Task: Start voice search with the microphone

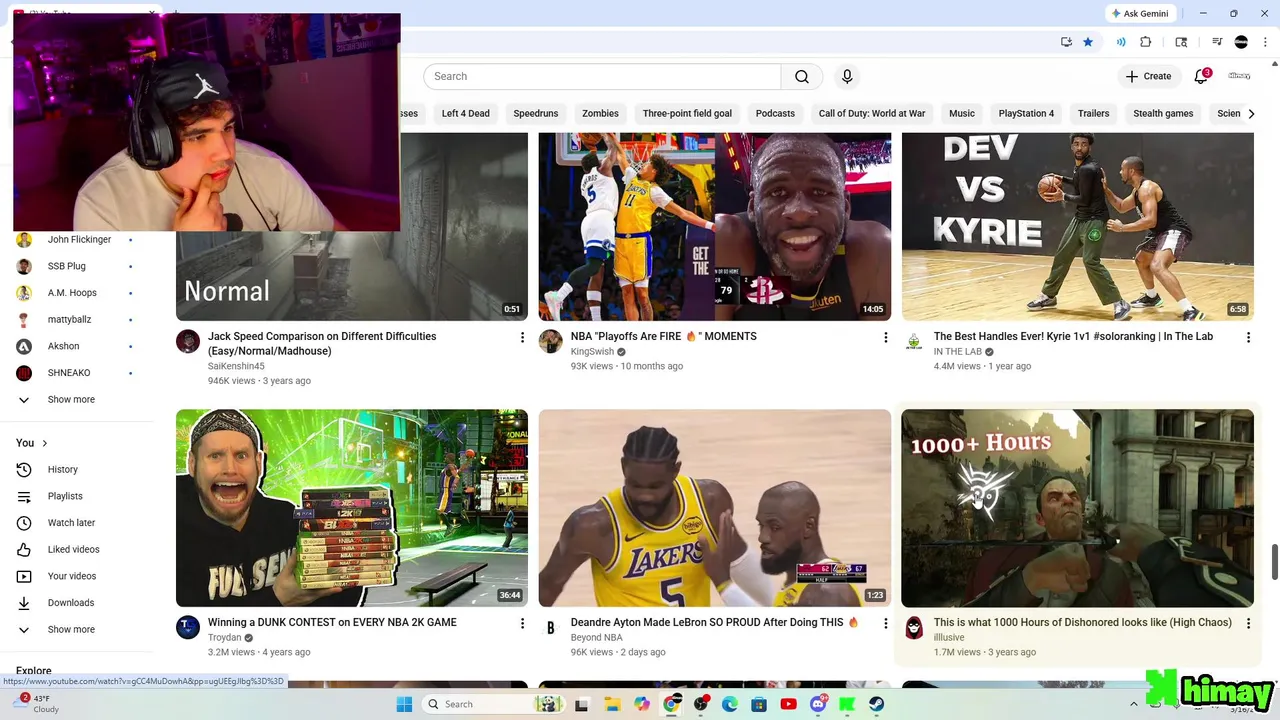Action: (847, 77)
